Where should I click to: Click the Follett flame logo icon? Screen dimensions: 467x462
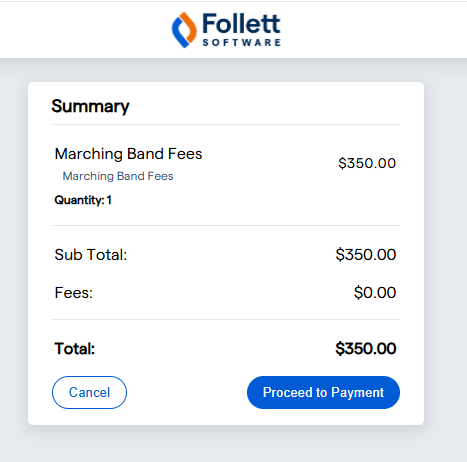(x=184, y=30)
